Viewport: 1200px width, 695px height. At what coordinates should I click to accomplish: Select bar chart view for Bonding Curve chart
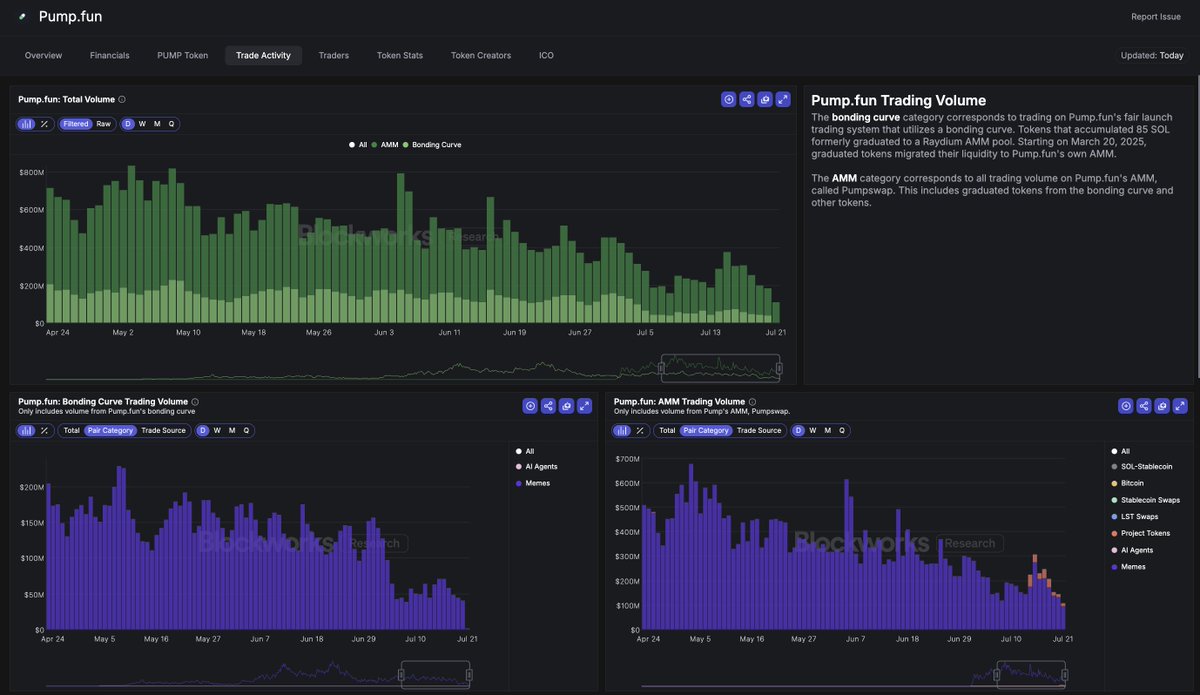(x=26, y=430)
